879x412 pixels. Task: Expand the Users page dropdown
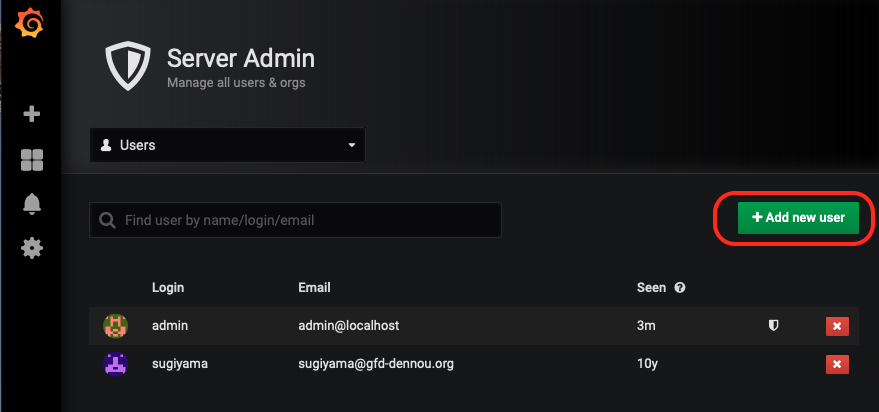pos(227,145)
